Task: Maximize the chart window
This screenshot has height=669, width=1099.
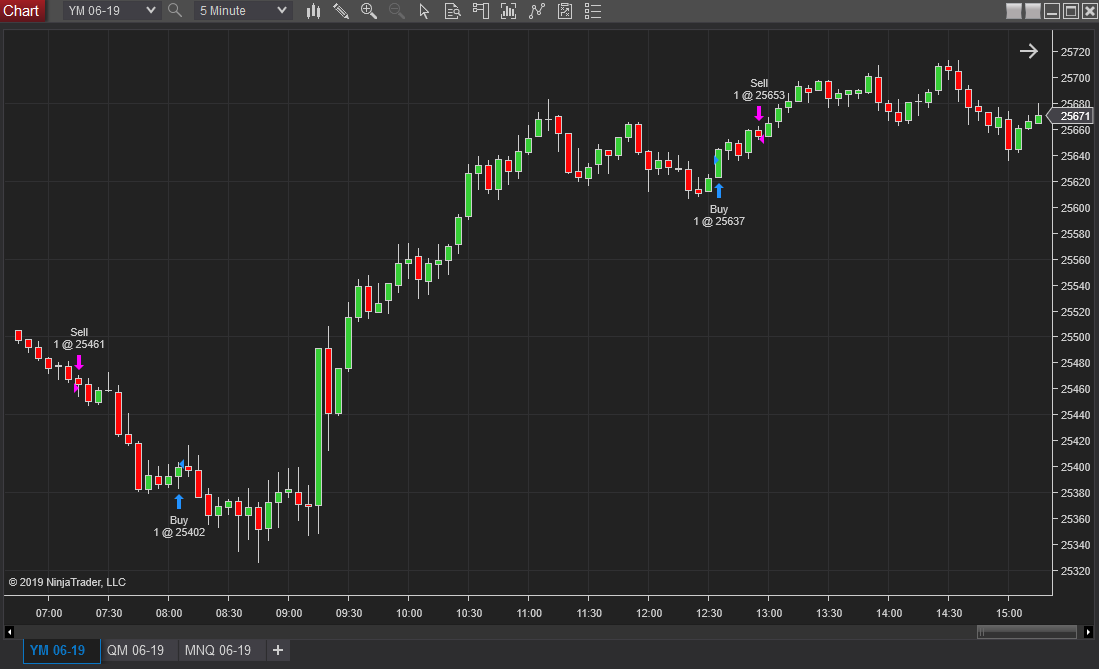Action: tap(1071, 11)
